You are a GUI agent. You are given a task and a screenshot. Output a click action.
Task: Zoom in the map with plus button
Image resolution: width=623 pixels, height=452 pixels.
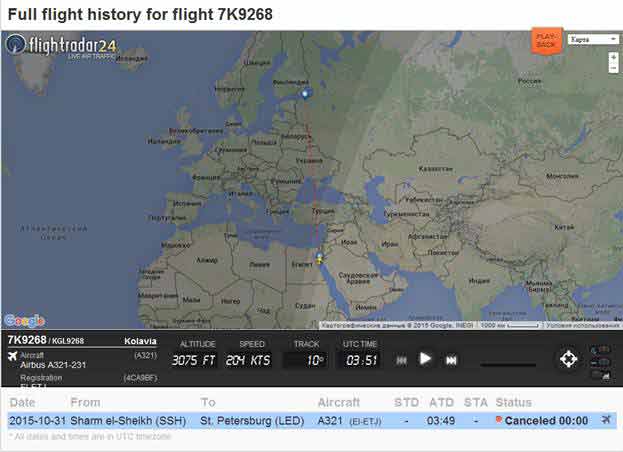tap(613, 57)
